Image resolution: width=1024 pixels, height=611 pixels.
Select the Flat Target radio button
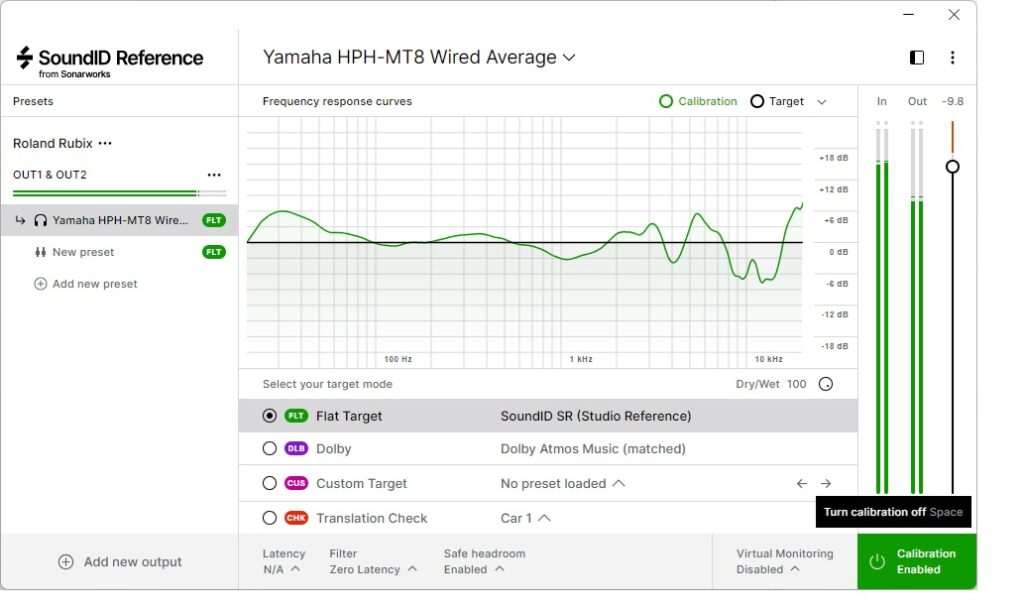[269, 416]
